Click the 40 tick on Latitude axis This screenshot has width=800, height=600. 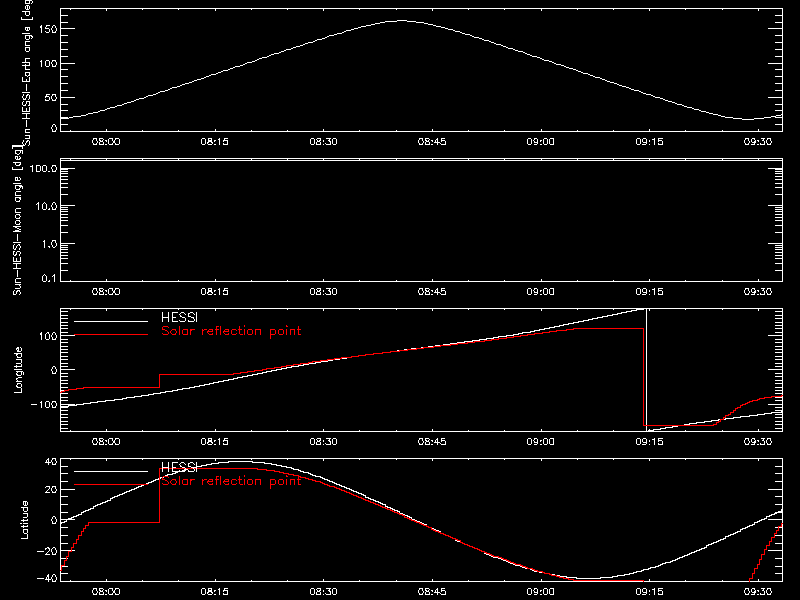click(51, 462)
